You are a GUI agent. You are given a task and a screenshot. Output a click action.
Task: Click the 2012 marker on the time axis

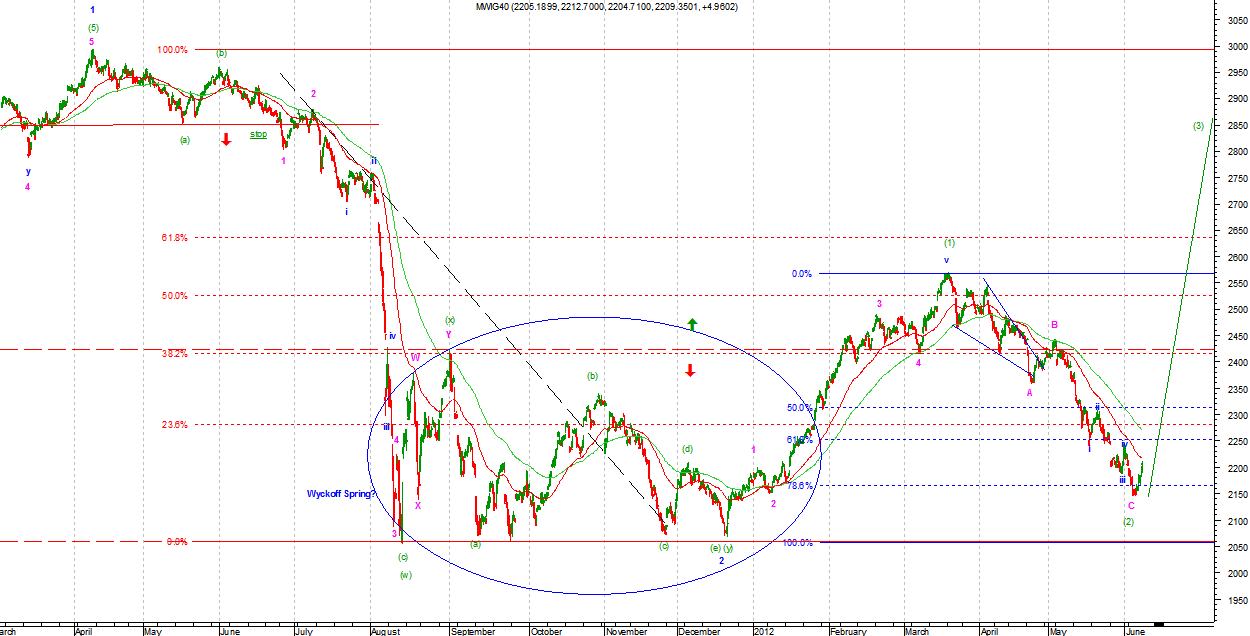(764, 631)
